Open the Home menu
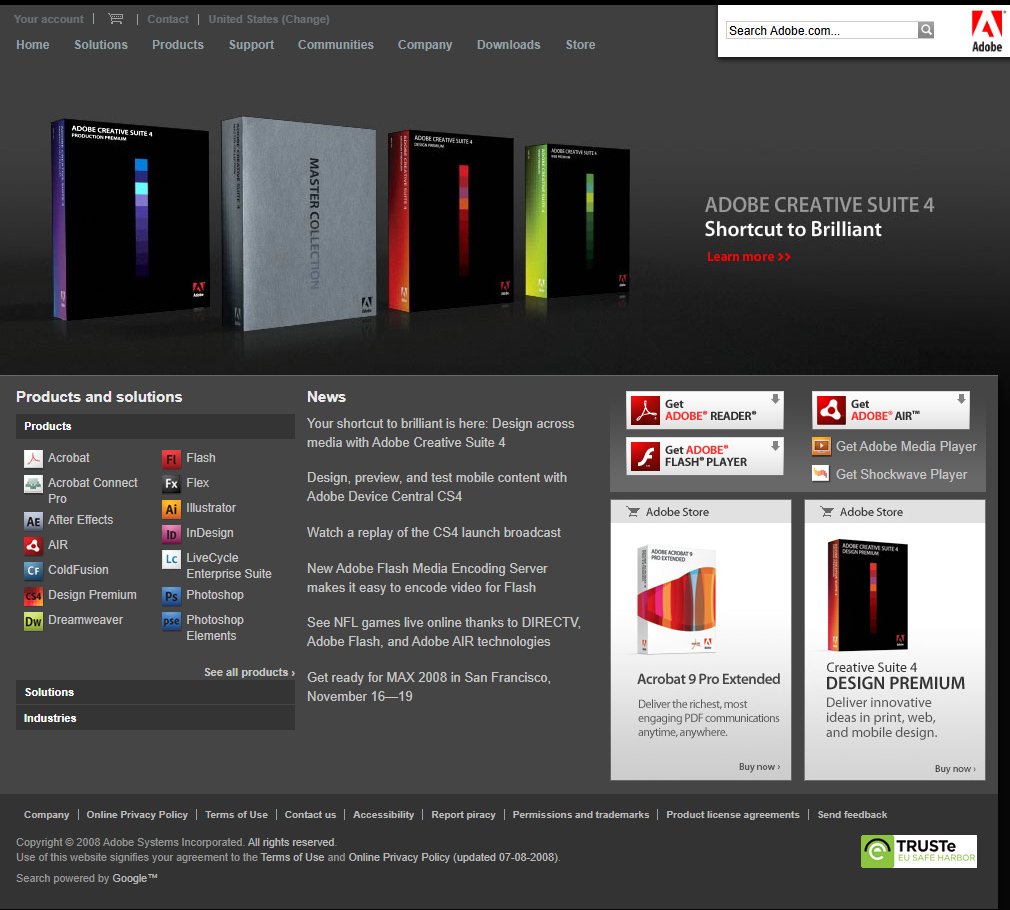The image size is (1010, 910). point(33,44)
